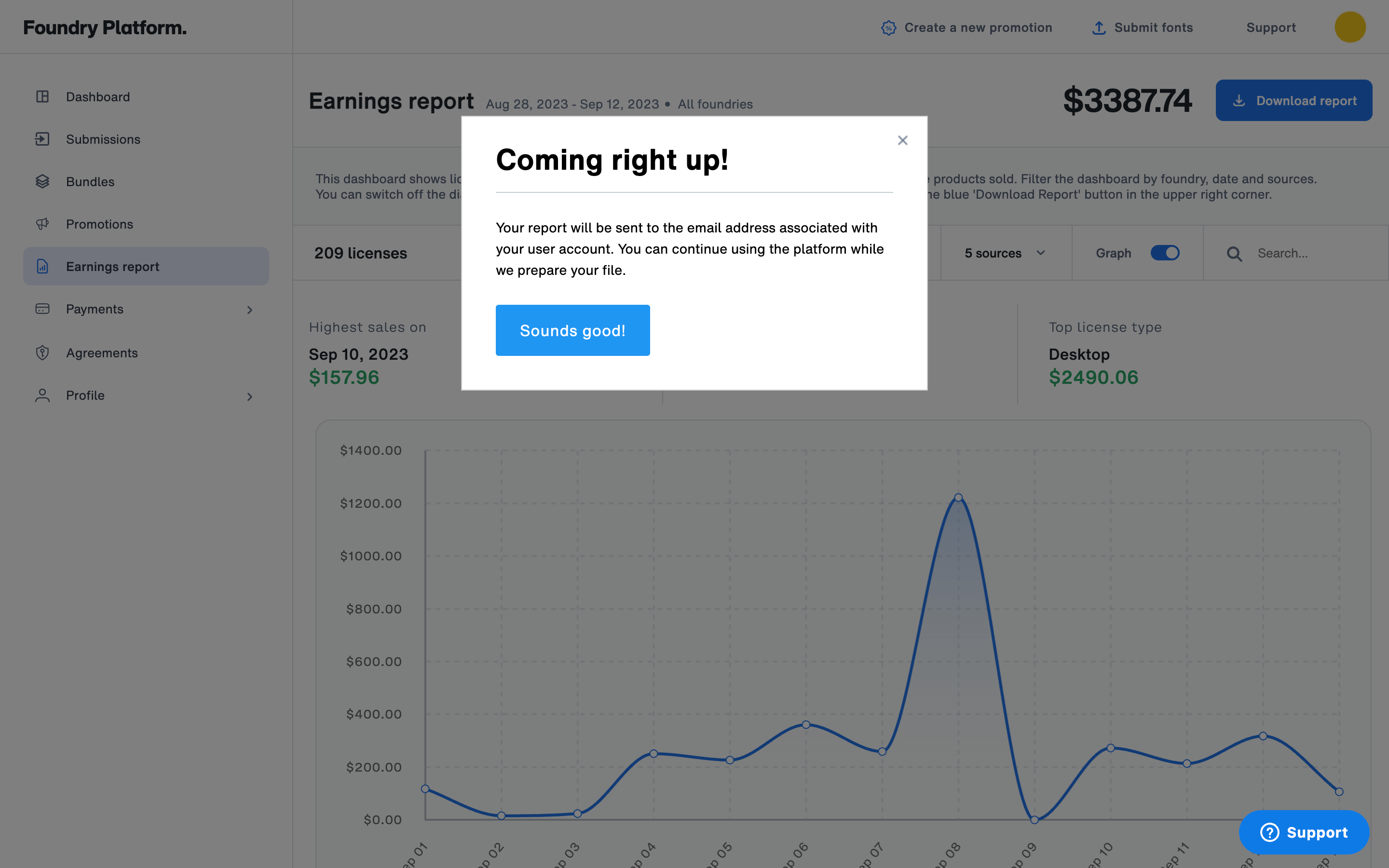Select the Sep 01 data point on graph
The image size is (1389, 868).
(x=425, y=789)
